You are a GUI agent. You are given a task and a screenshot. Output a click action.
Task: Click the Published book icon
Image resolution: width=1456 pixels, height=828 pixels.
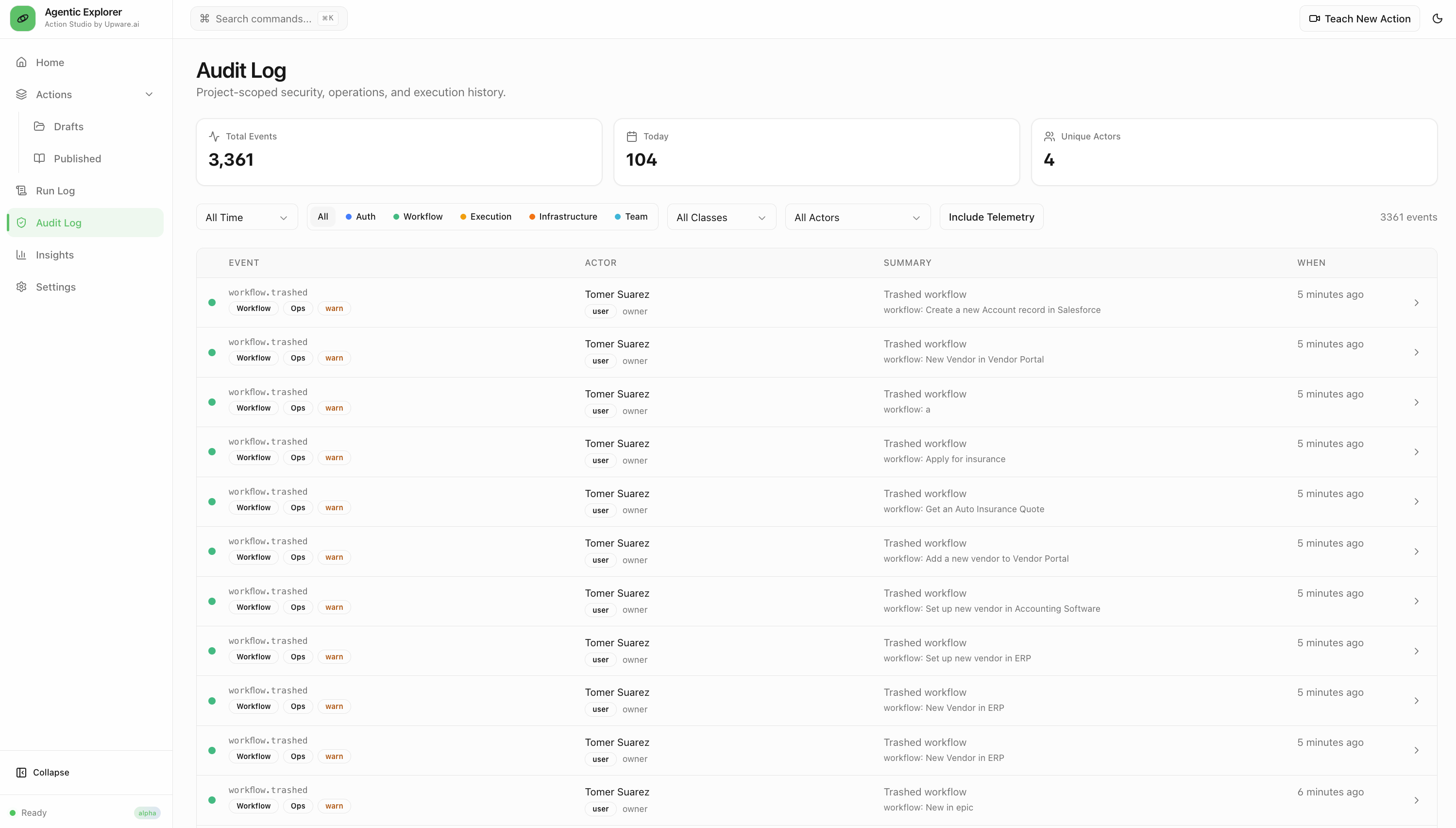(x=39, y=158)
